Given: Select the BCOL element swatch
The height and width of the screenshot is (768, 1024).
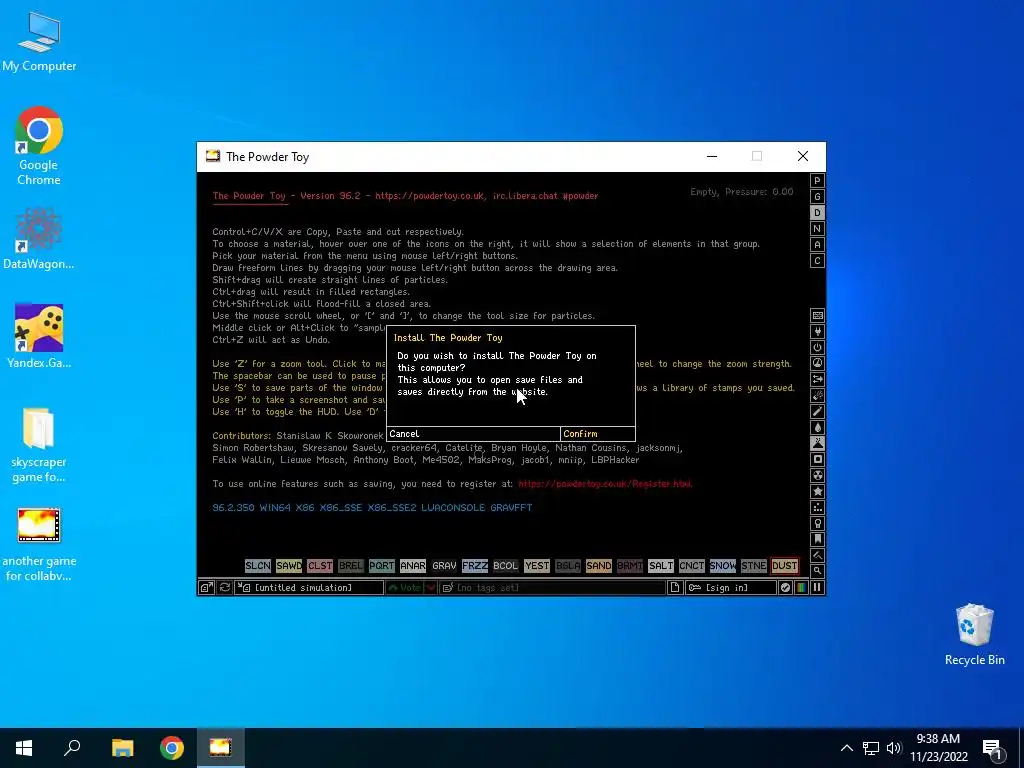Looking at the screenshot, I should coord(505,566).
